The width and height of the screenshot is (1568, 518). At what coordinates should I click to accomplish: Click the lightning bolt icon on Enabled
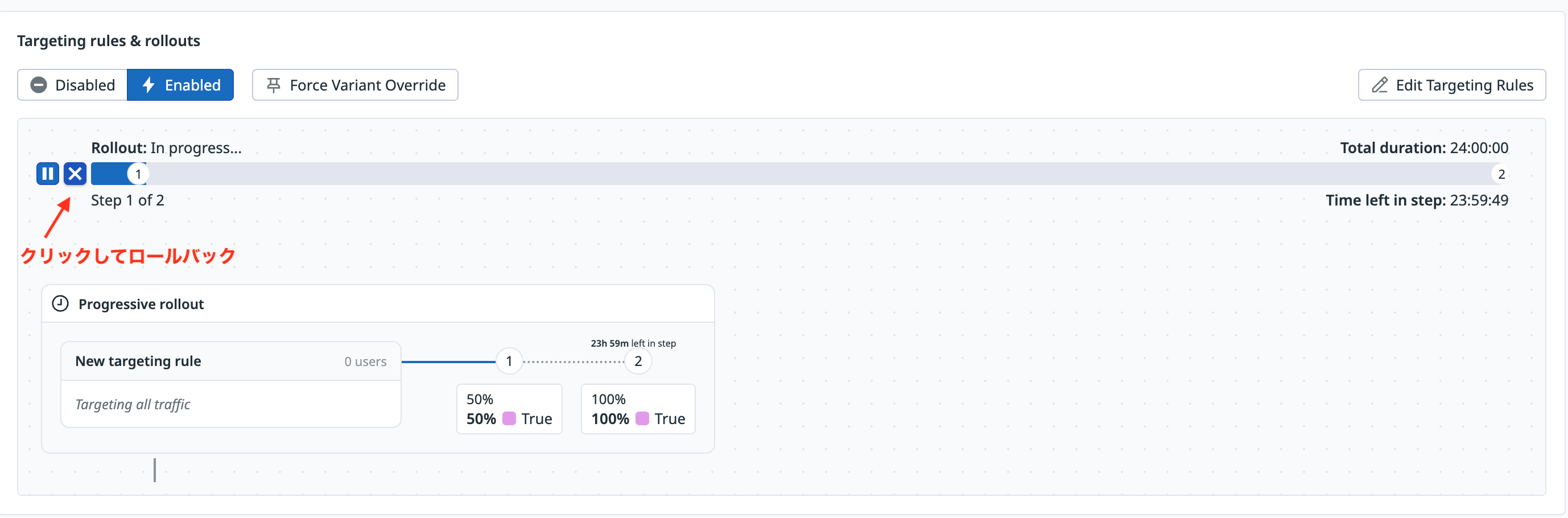pyautogui.click(x=148, y=85)
